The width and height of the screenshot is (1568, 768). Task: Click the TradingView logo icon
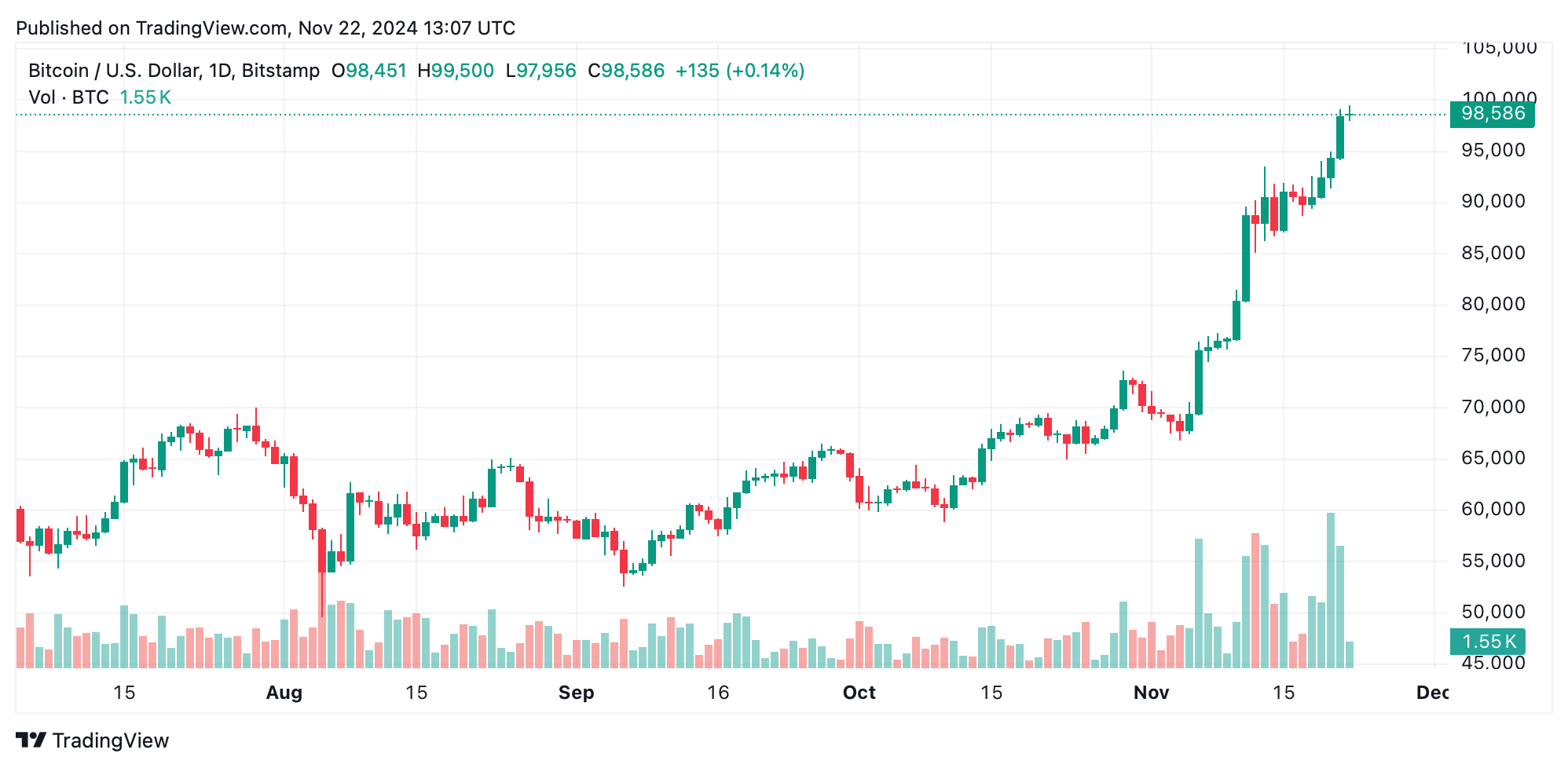click(31, 740)
